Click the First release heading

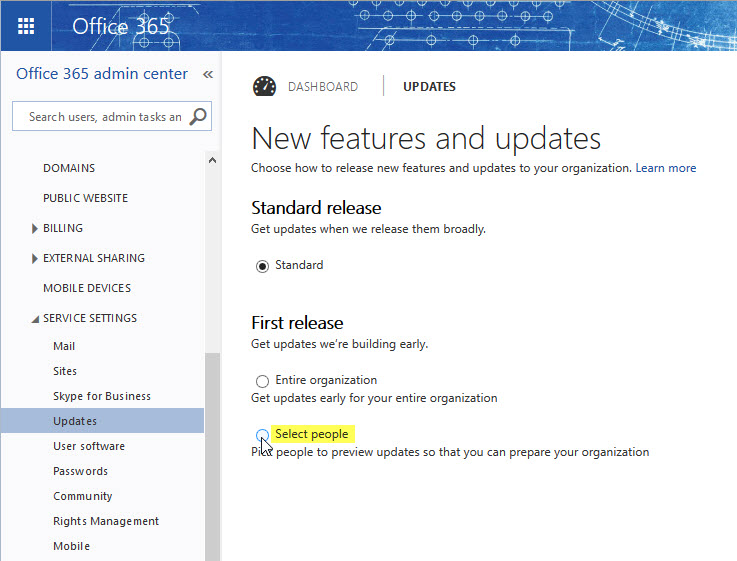pyautogui.click(x=297, y=323)
